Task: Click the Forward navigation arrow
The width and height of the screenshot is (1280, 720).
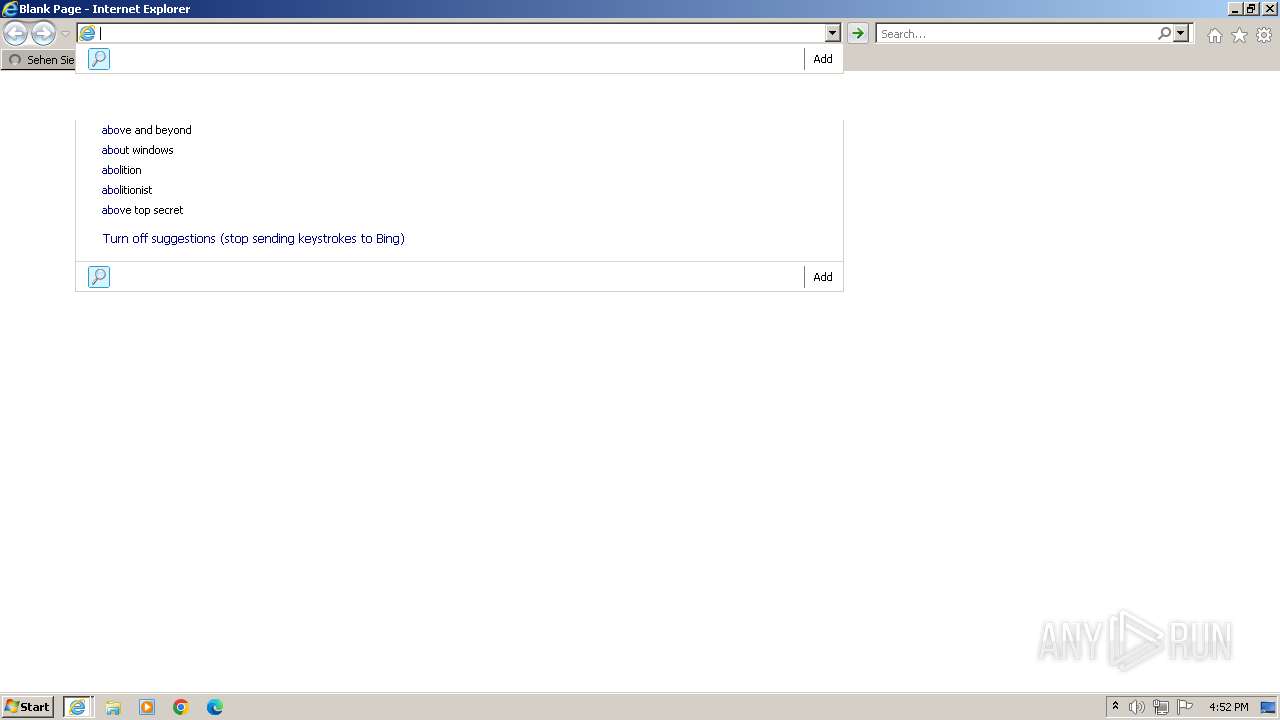Action: pos(43,34)
